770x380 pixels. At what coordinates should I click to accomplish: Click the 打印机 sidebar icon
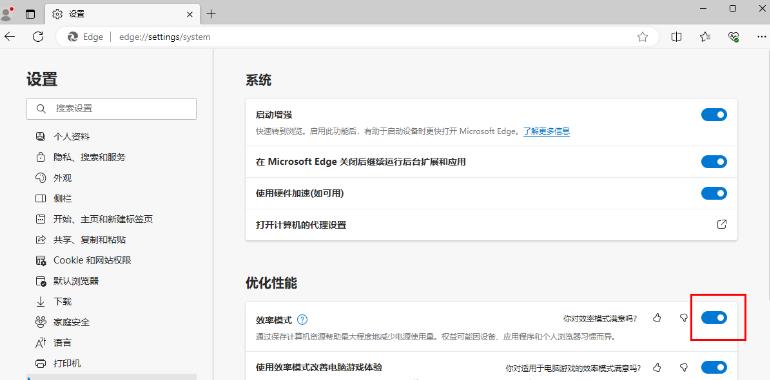pos(40,363)
